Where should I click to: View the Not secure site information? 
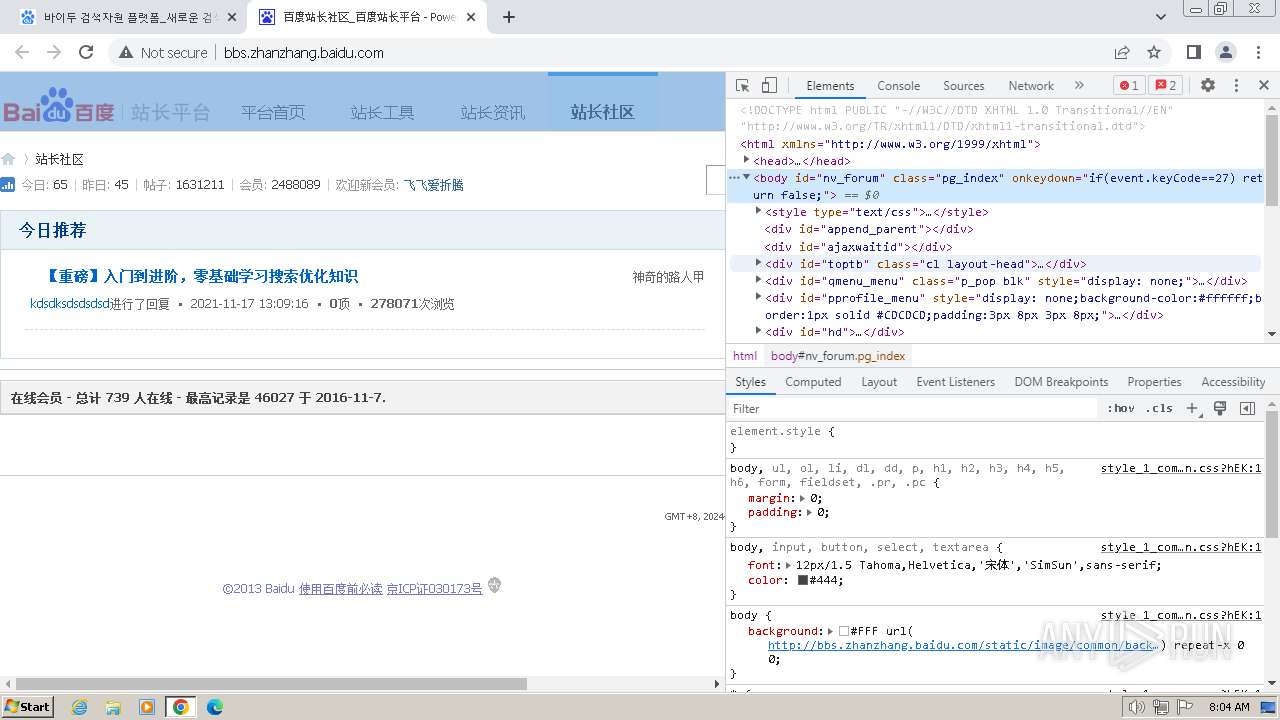[163, 53]
